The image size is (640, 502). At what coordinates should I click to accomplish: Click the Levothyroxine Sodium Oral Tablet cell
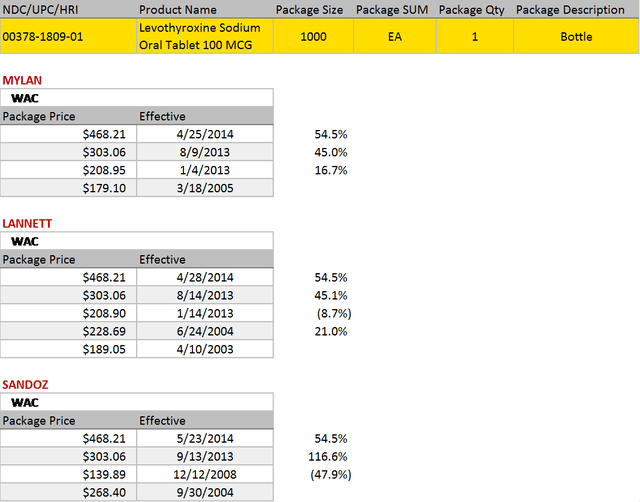205,36
